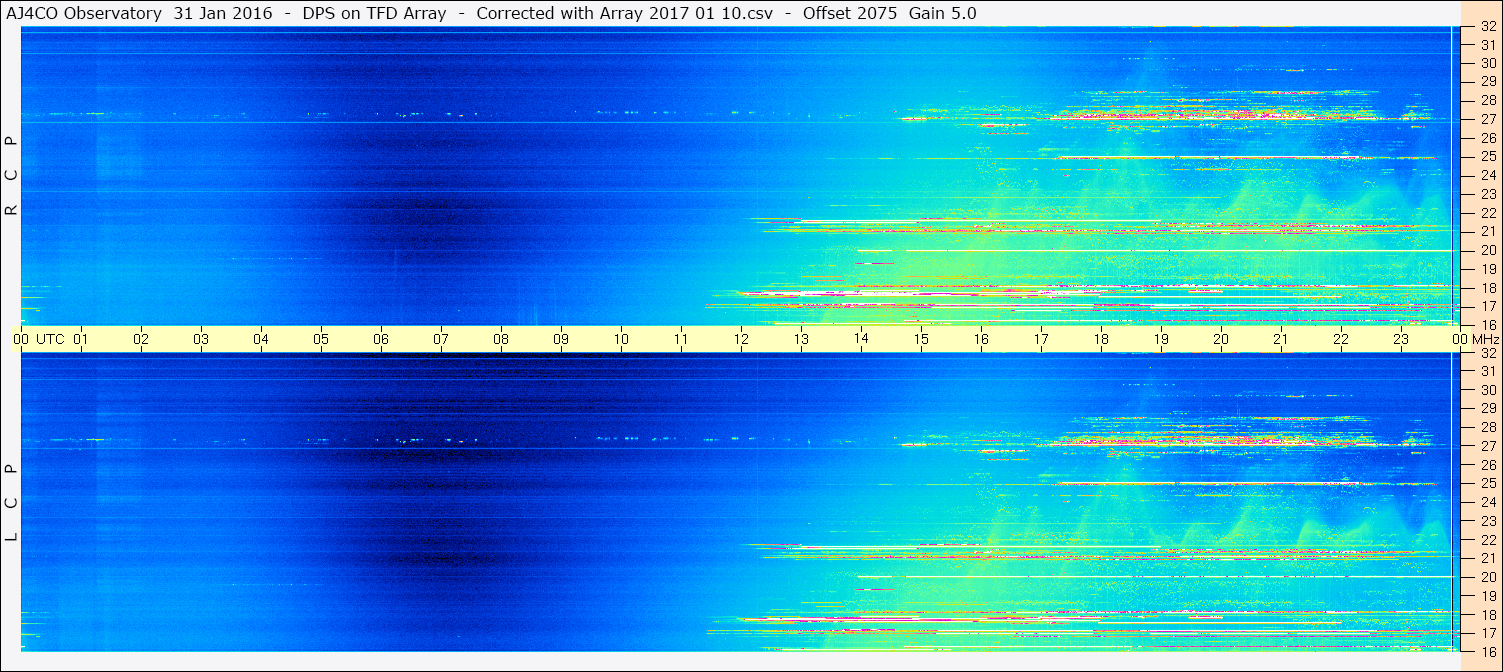The image size is (1503, 672).
Task: Select hour 19 on the UTC time axis
Action: (x=1161, y=339)
